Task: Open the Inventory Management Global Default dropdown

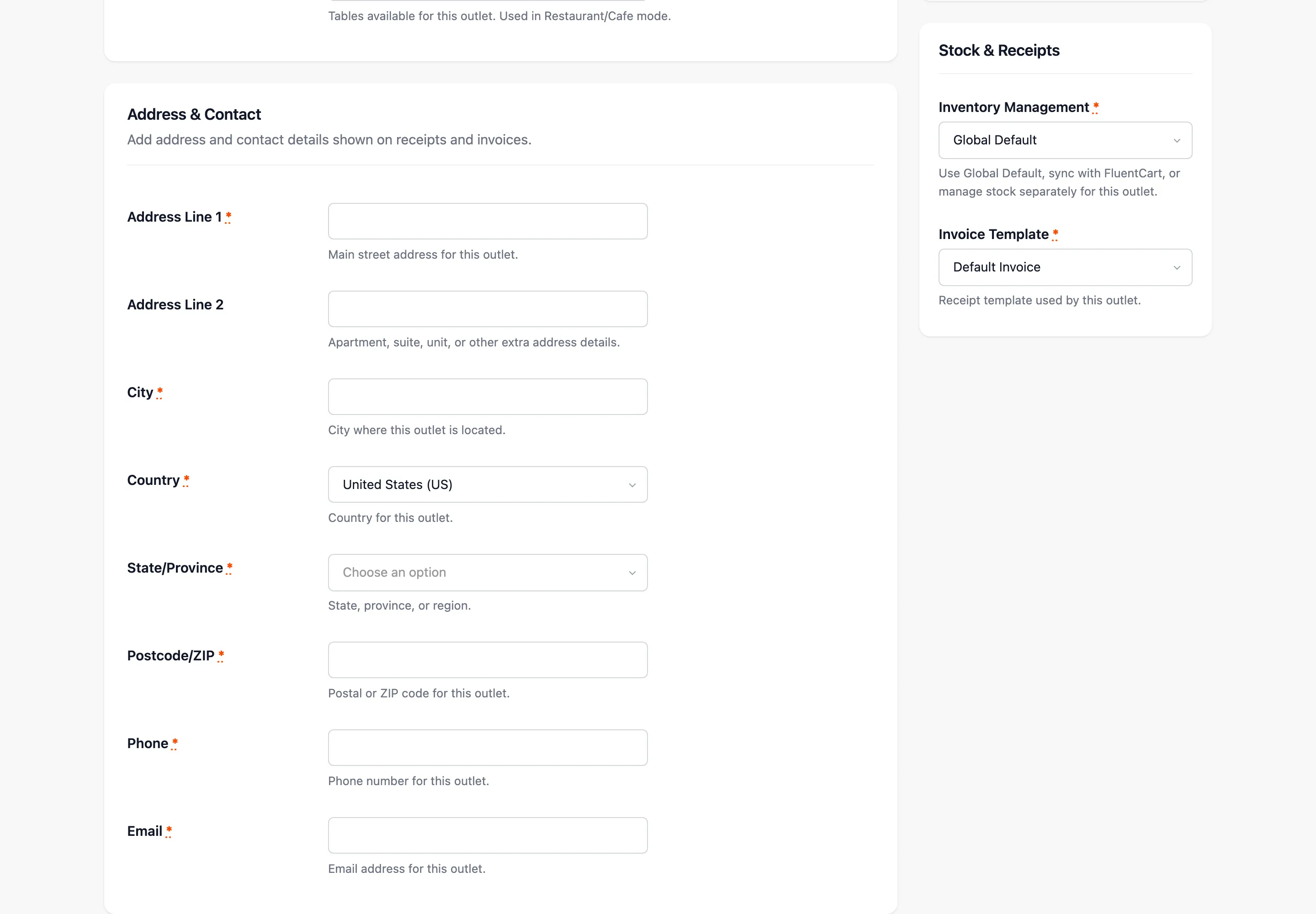Action: click(x=1065, y=140)
